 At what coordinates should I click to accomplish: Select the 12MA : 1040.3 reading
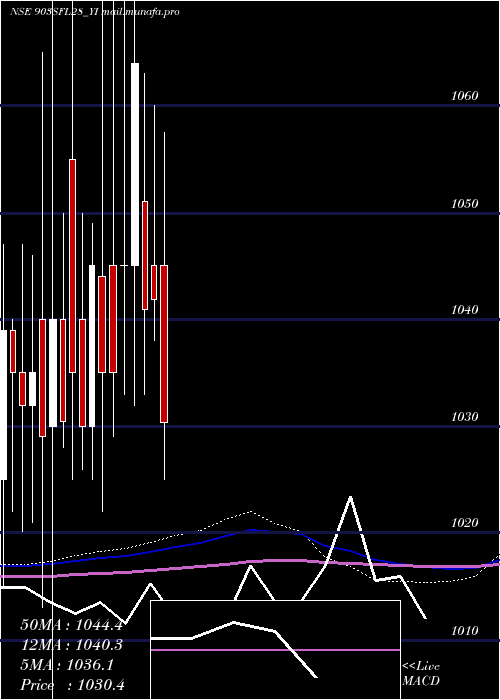71,645
